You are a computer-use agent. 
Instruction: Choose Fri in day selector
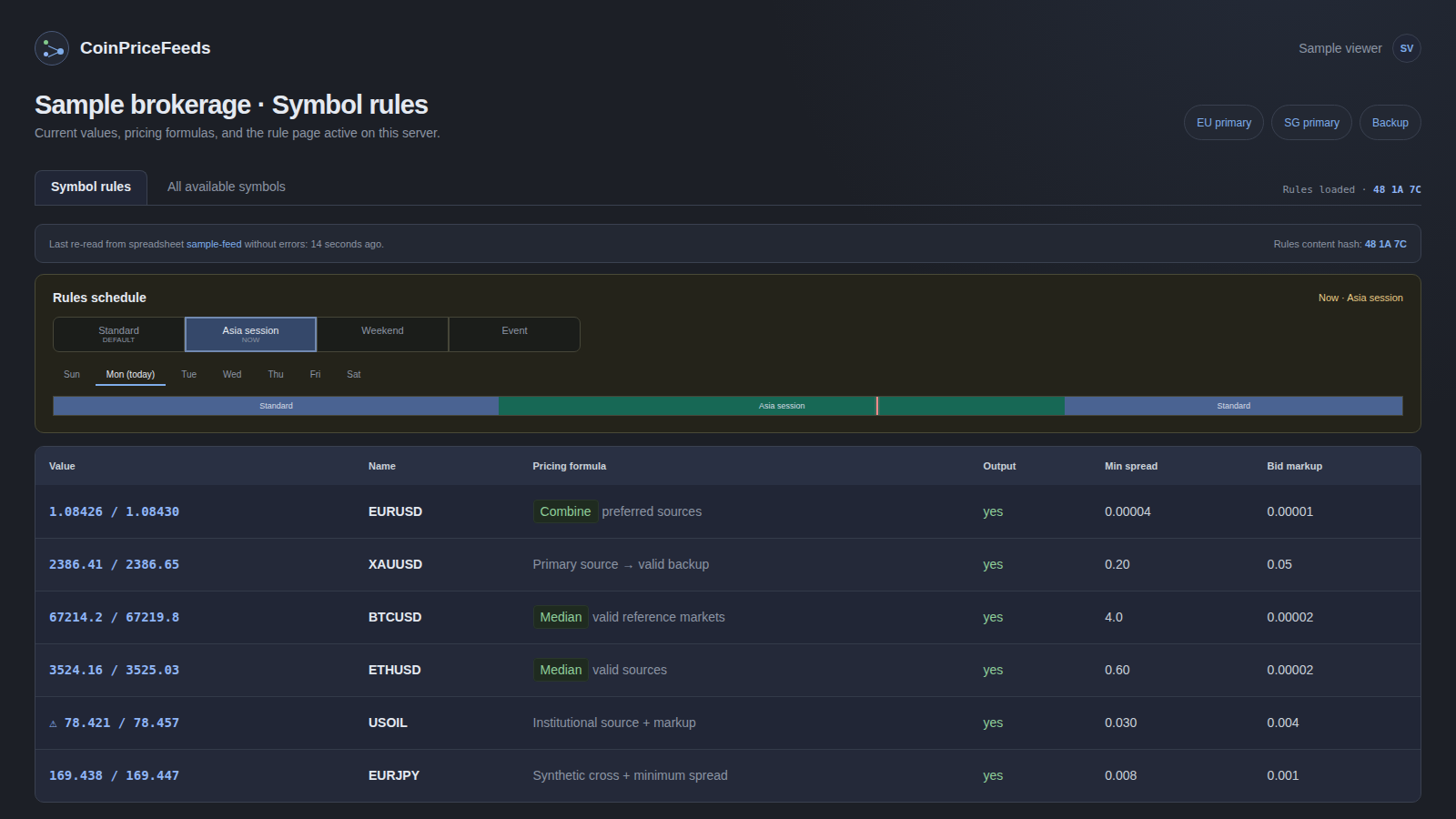pos(315,374)
